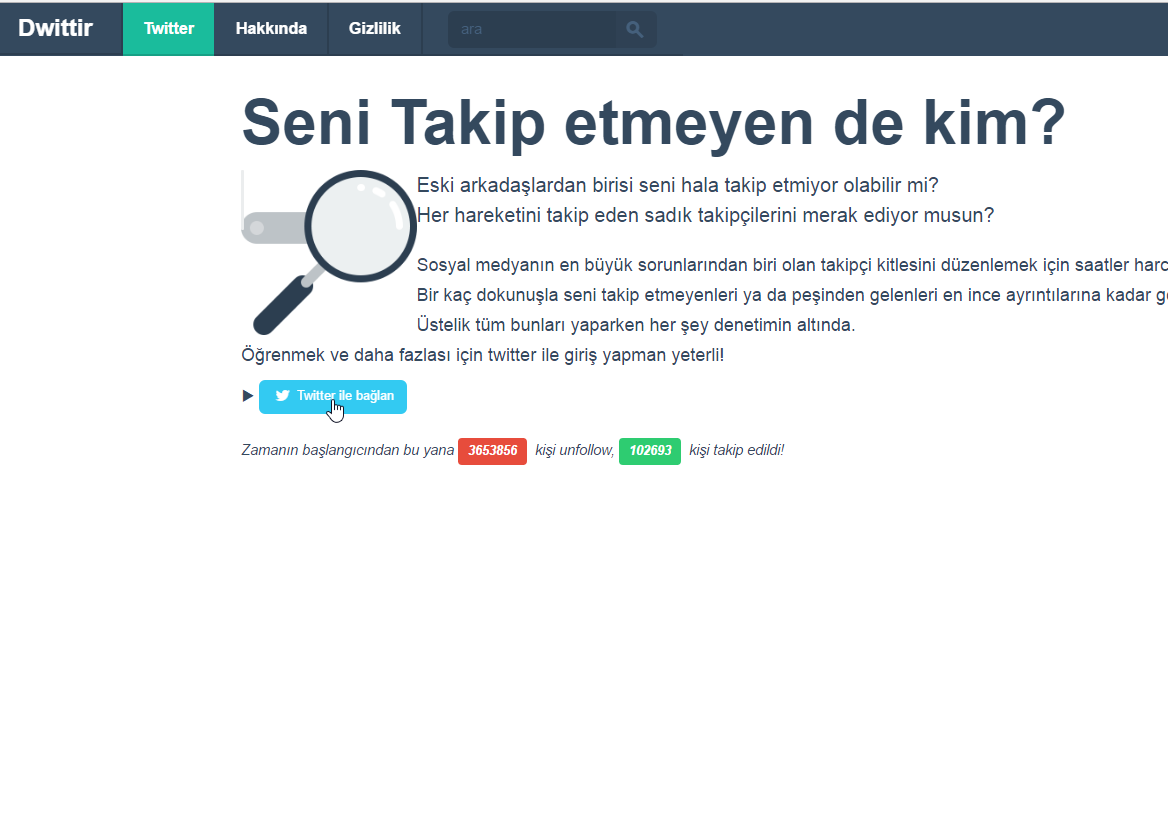1168x815 pixels.
Task: Click the green 102693 follow badge
Action: pos(650,451)
